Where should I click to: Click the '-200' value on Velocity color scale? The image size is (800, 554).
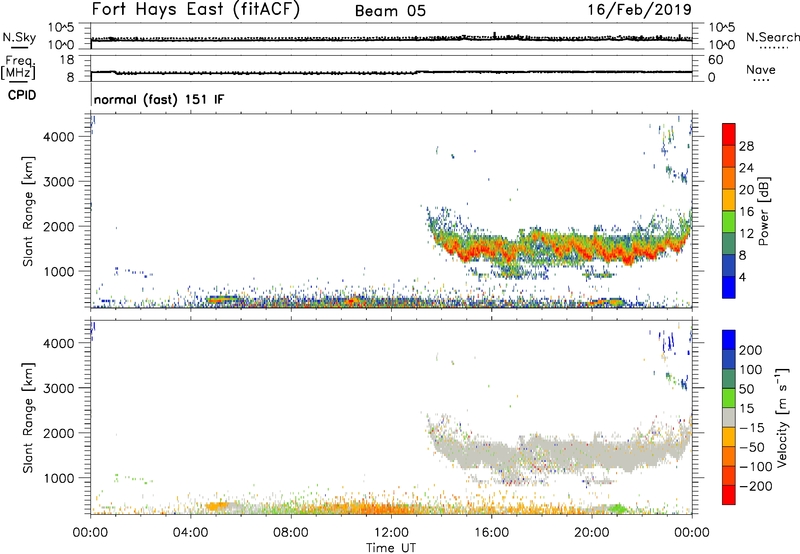tap(755, 486)
